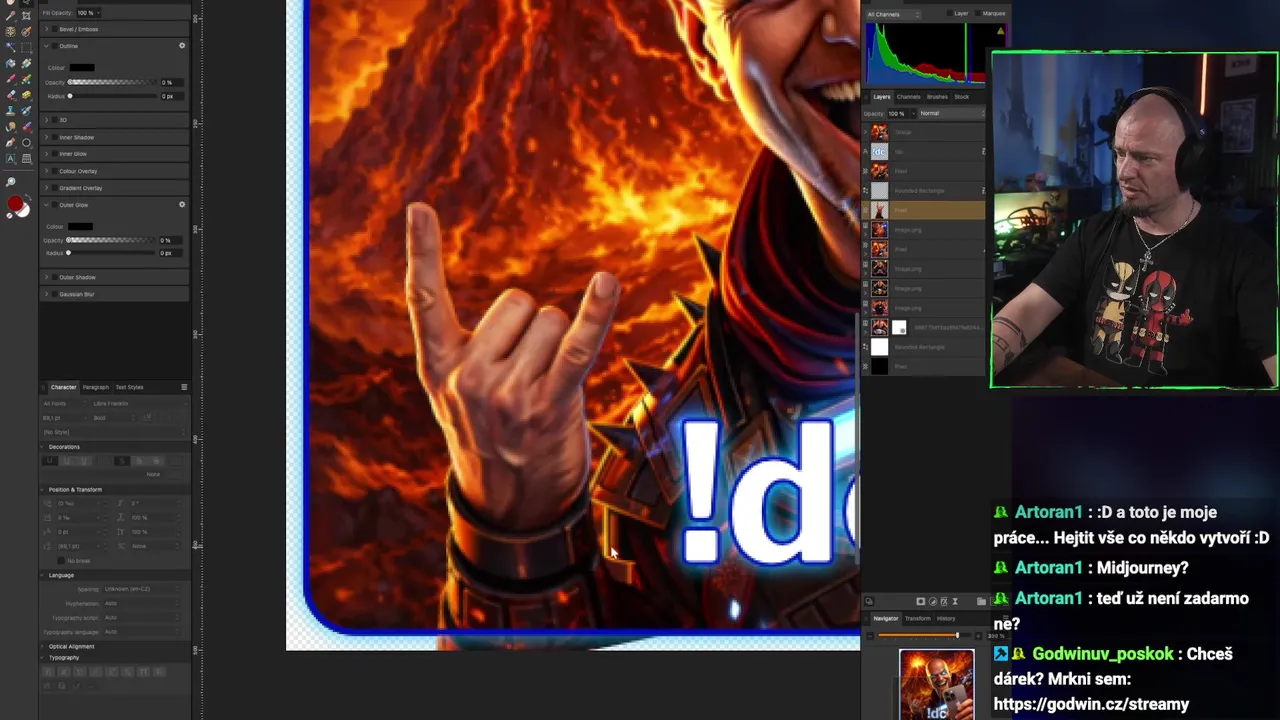Open the Text Styles tab
Viewport: 1280px width, 720px height.
tap(129, 387)
